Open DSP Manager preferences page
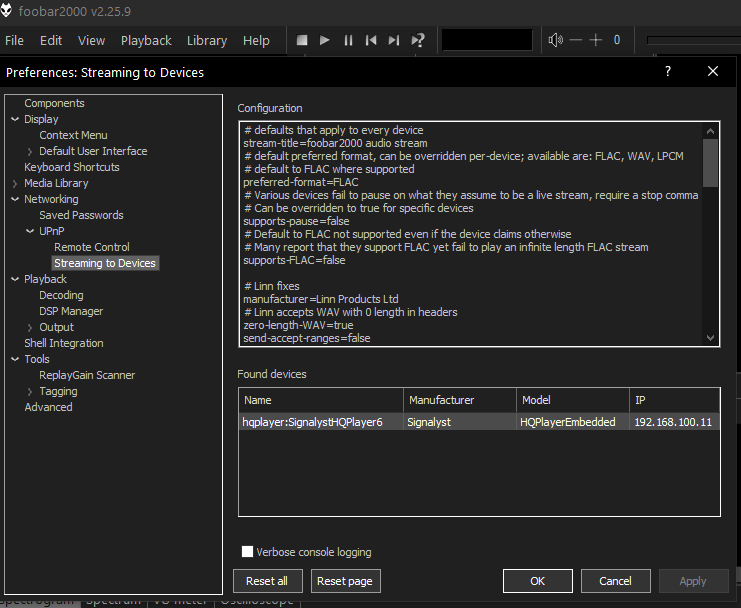The width and height of the screenshot is (741, 608). coord(71,311)
